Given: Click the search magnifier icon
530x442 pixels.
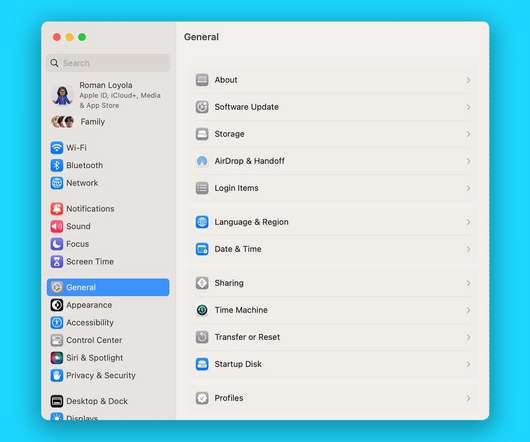Looking at the screenshot, I should [x=54, y=63].
